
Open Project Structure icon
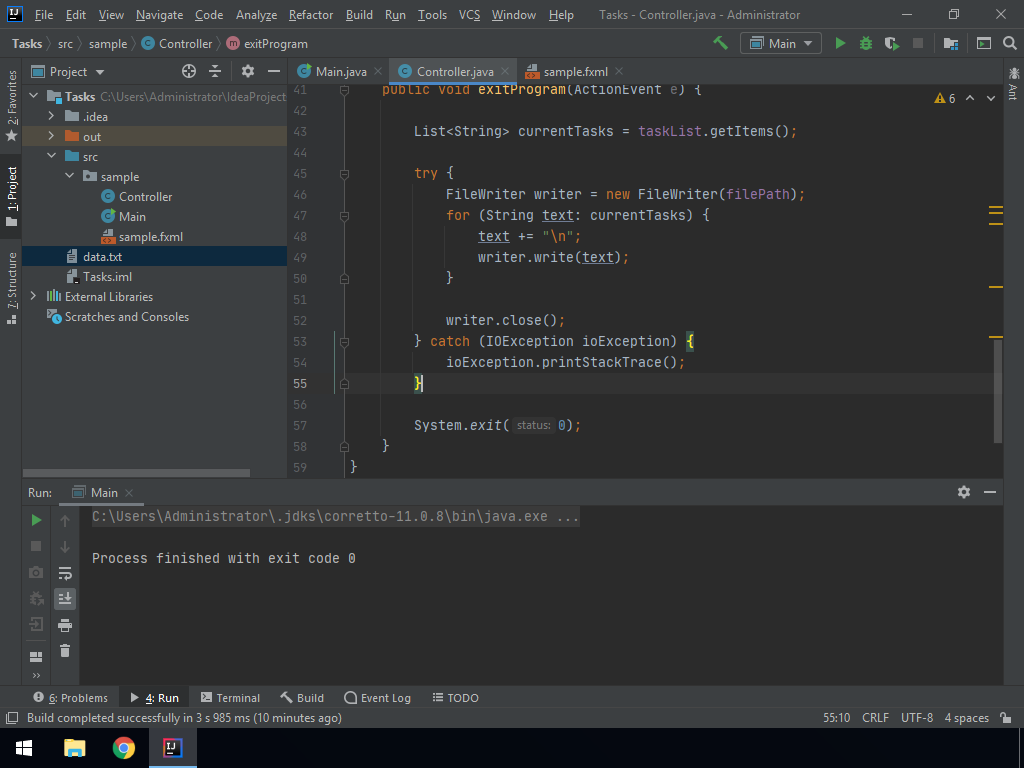click(x=951, y=43)
